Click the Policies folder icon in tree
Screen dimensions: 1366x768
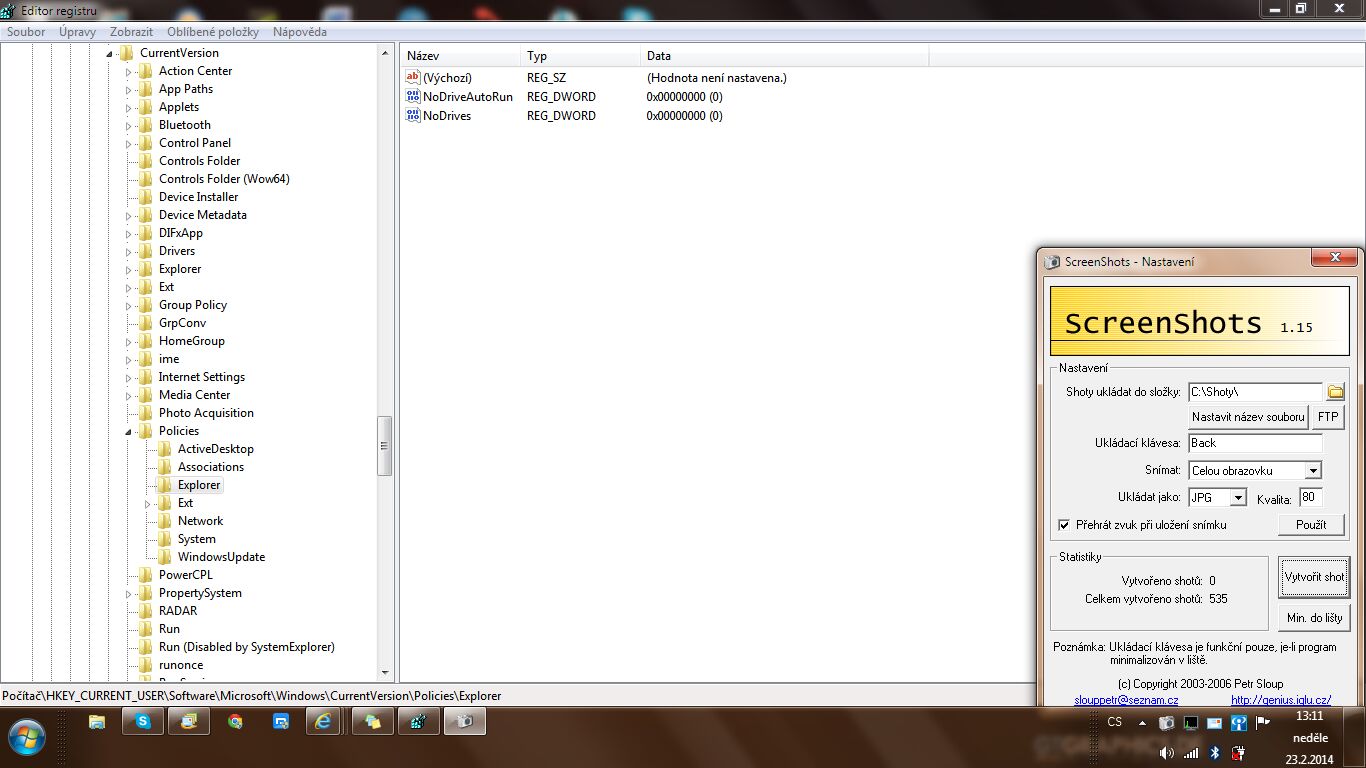click(x=146, y=431)
